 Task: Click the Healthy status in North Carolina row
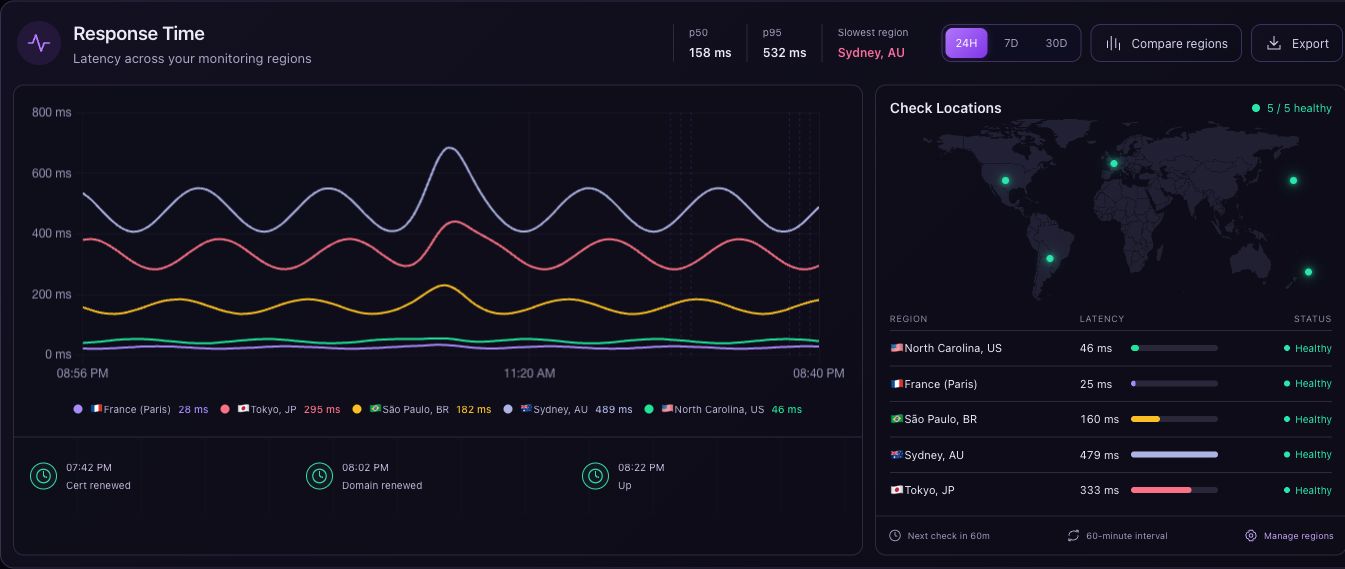tap(1308, 349)
